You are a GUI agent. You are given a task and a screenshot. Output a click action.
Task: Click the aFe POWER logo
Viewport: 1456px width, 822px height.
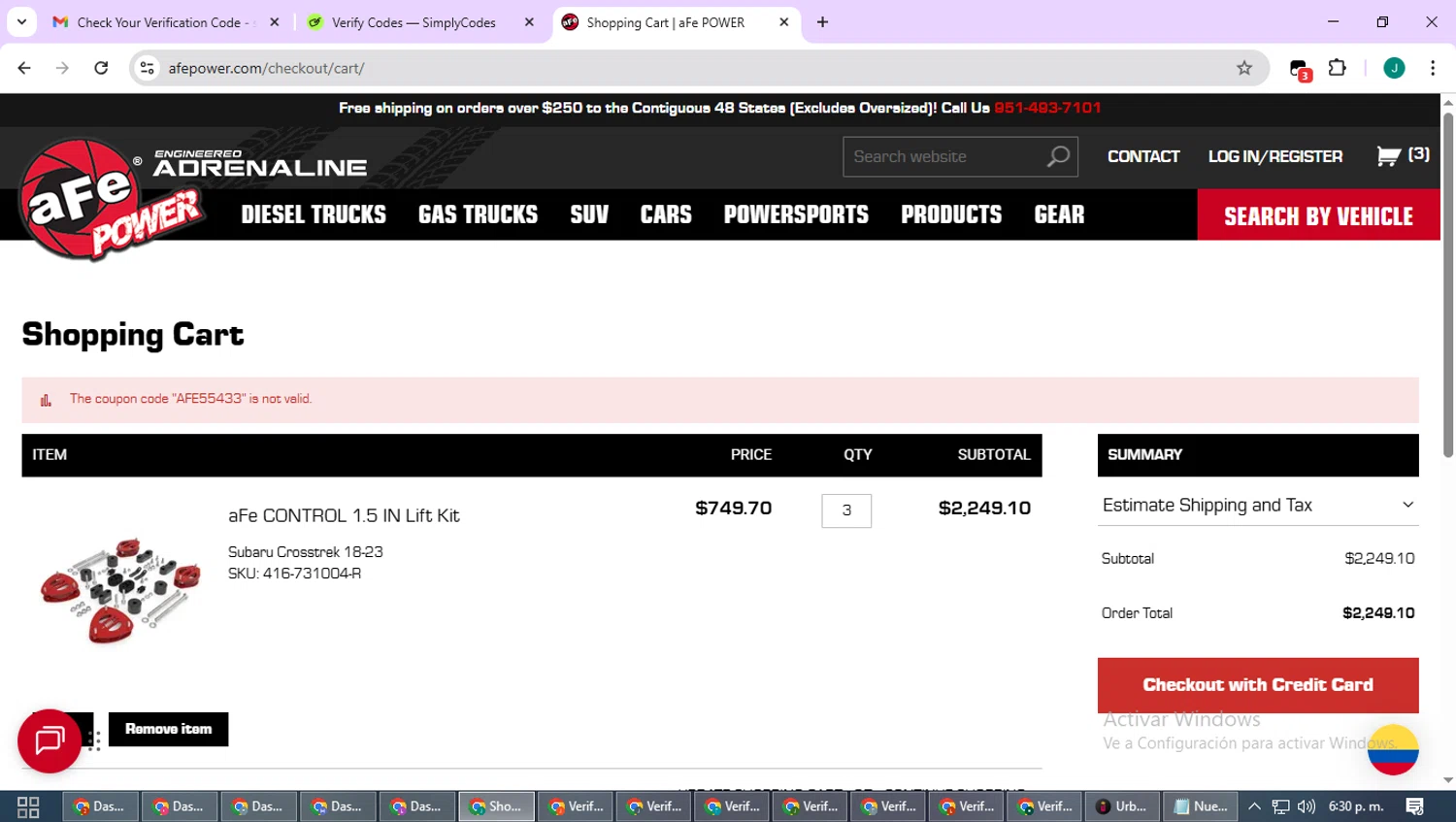112,201
